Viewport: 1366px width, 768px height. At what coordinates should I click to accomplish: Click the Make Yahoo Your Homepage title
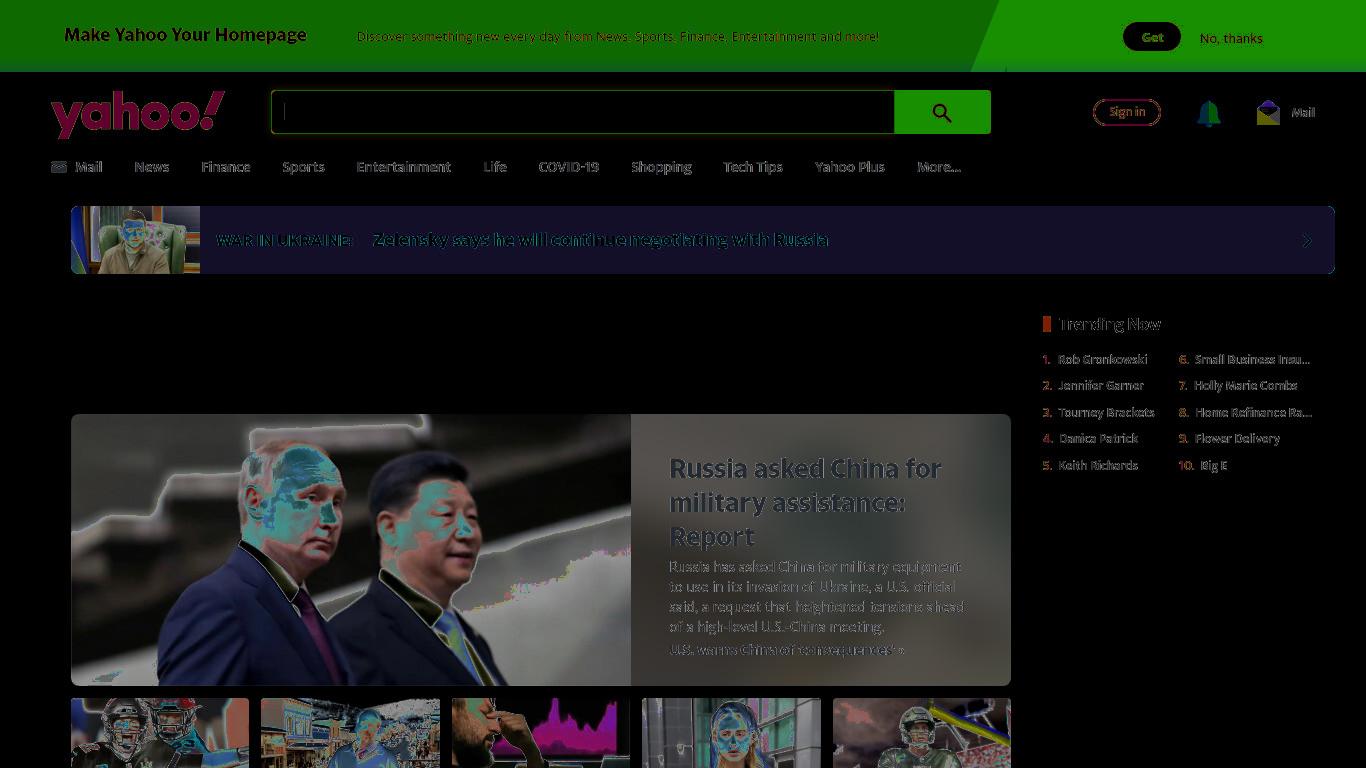pyautogui.click(x=185, y=35)
